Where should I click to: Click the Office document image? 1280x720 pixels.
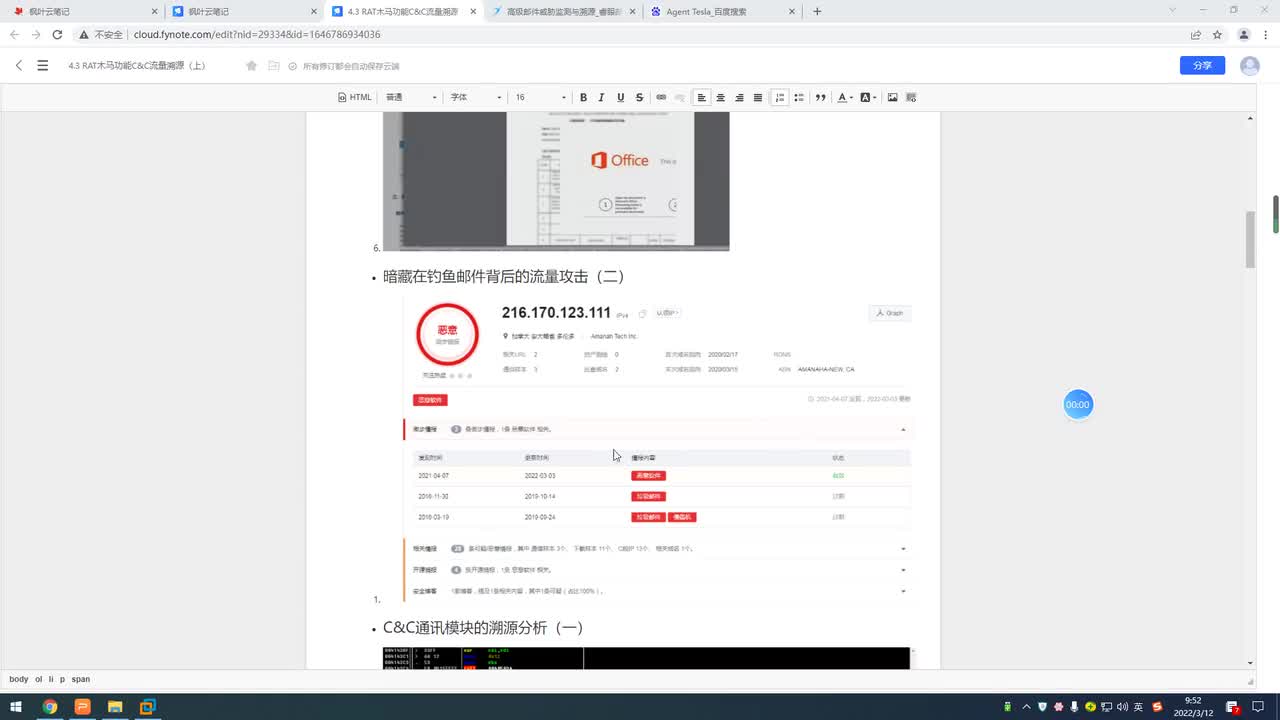[556, 181]
